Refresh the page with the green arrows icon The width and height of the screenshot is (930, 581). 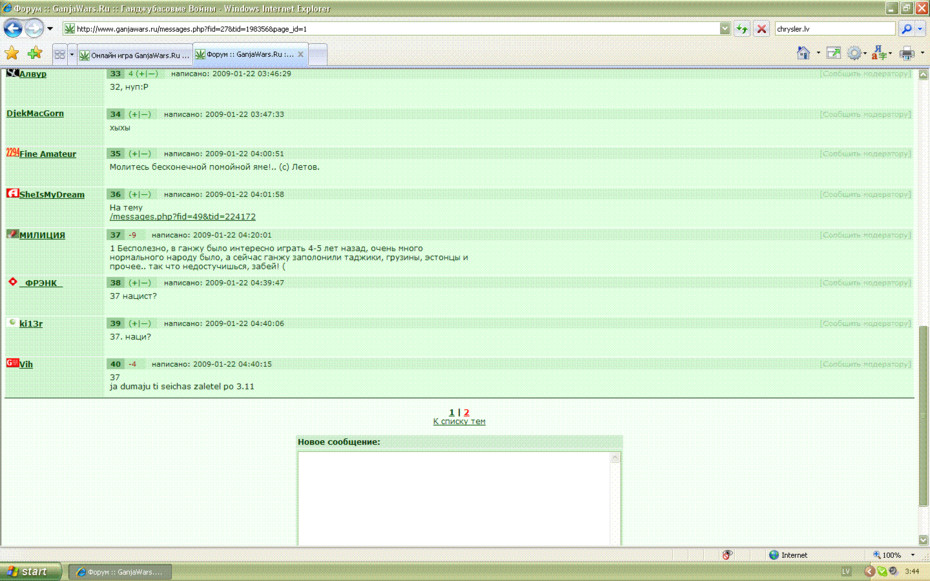tap(742, 28)
